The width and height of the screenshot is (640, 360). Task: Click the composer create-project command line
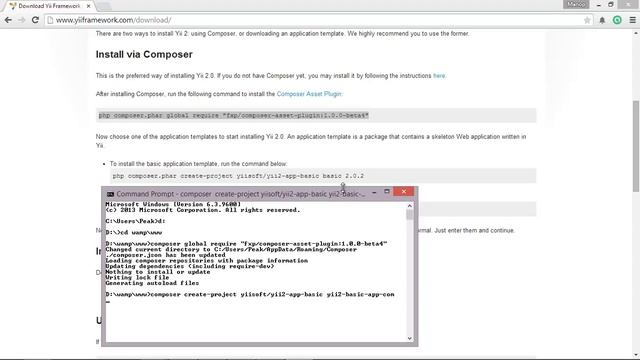250,294
